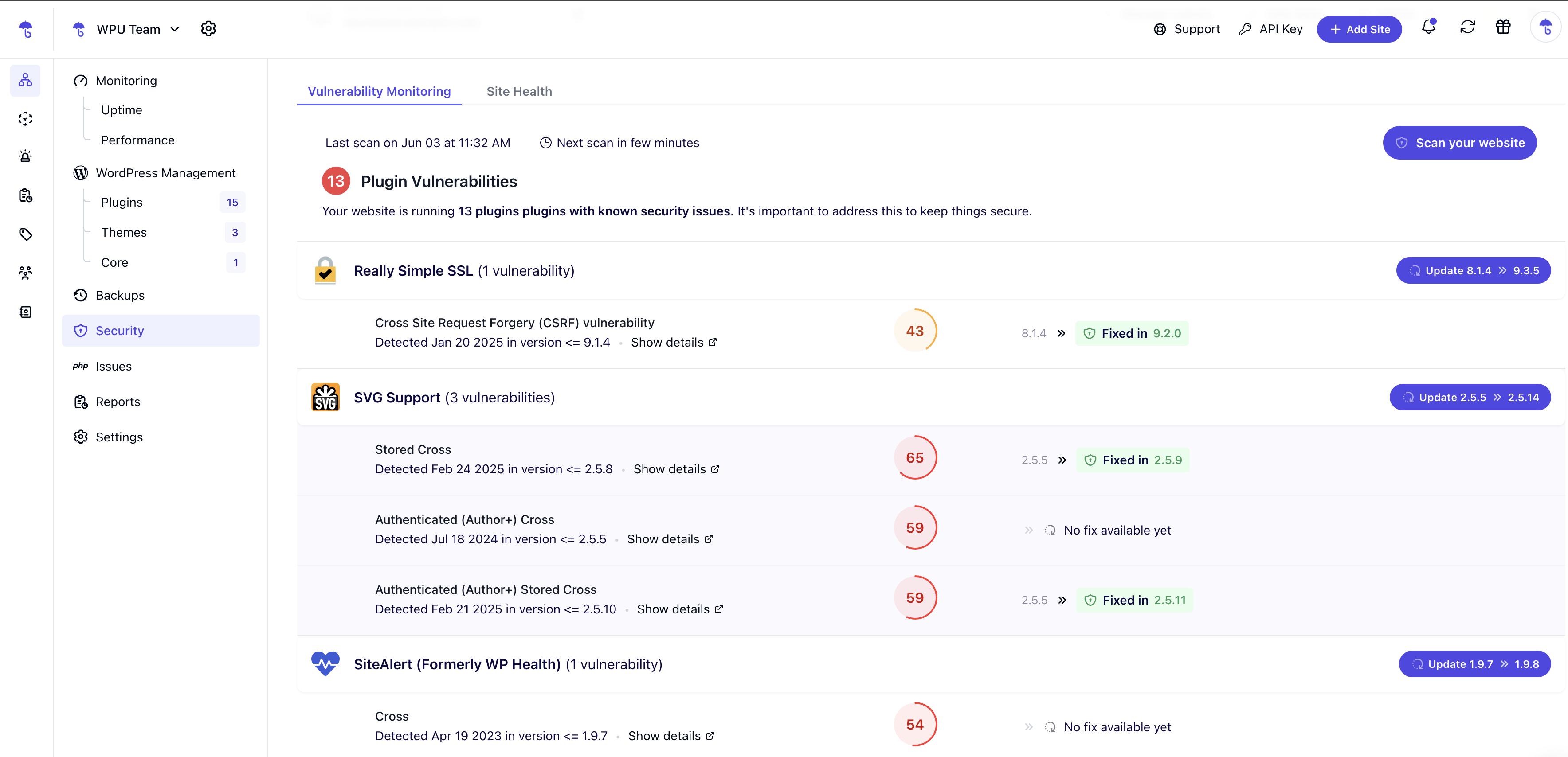The image size is (1568, 757).
Task: Open notifications bell icon
Action: (x=1429, y=27)
